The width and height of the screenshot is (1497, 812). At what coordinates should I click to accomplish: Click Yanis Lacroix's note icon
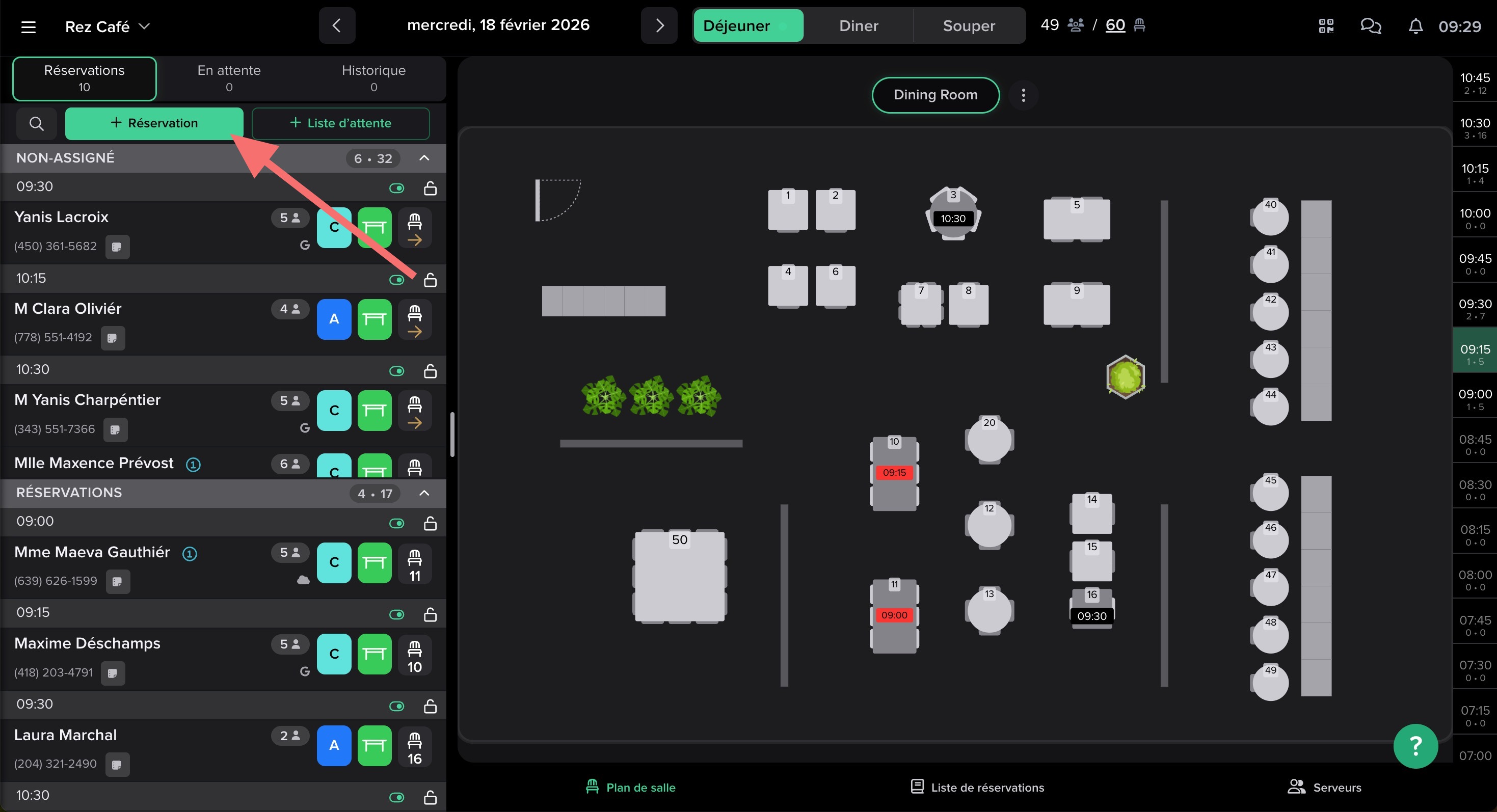point(117,247)
